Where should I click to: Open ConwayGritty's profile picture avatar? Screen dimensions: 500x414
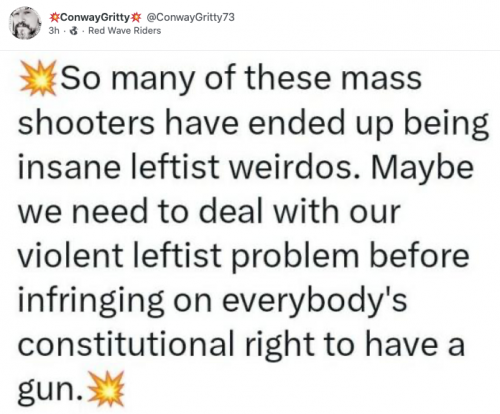click(25, 23)
